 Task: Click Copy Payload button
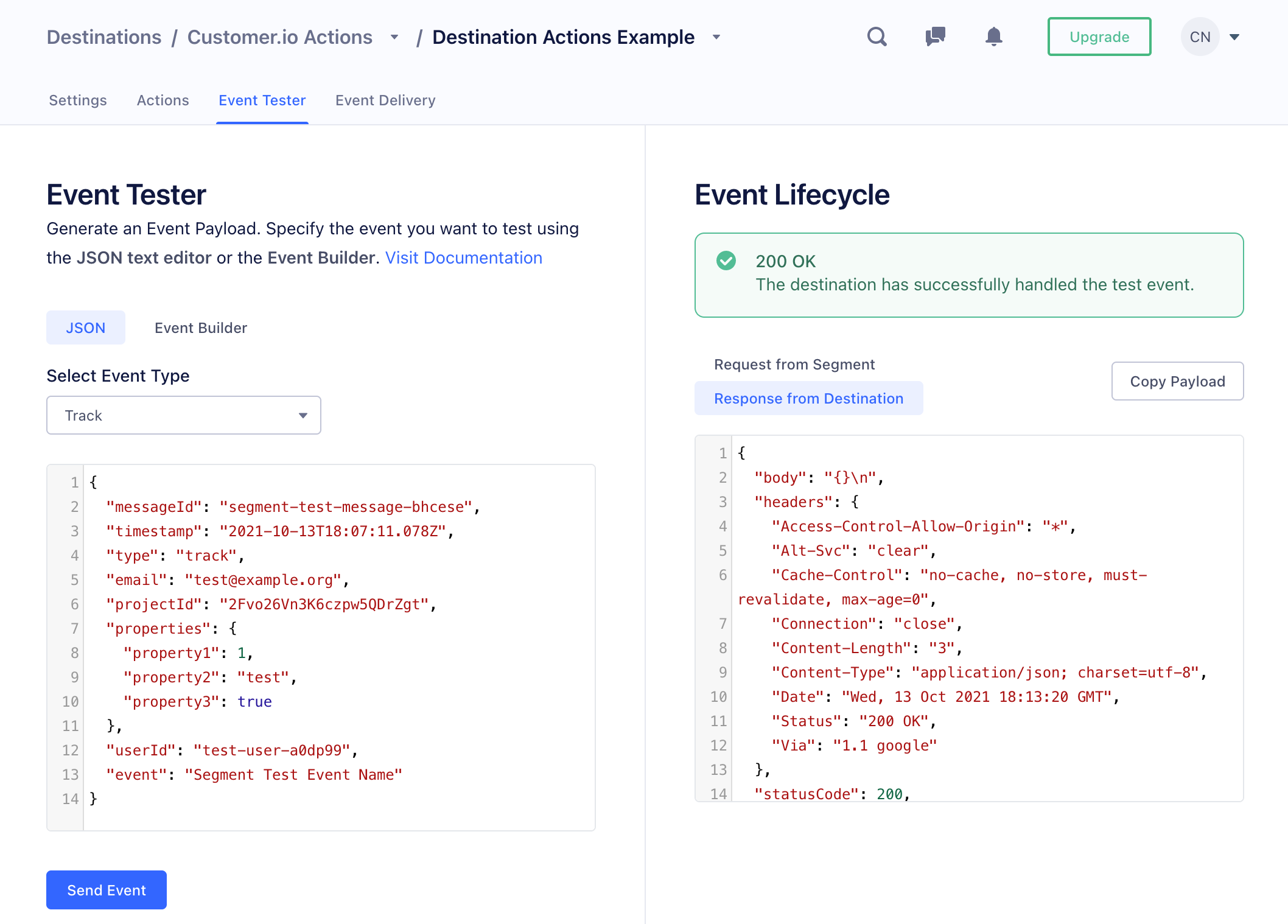tap(1177, 381)
